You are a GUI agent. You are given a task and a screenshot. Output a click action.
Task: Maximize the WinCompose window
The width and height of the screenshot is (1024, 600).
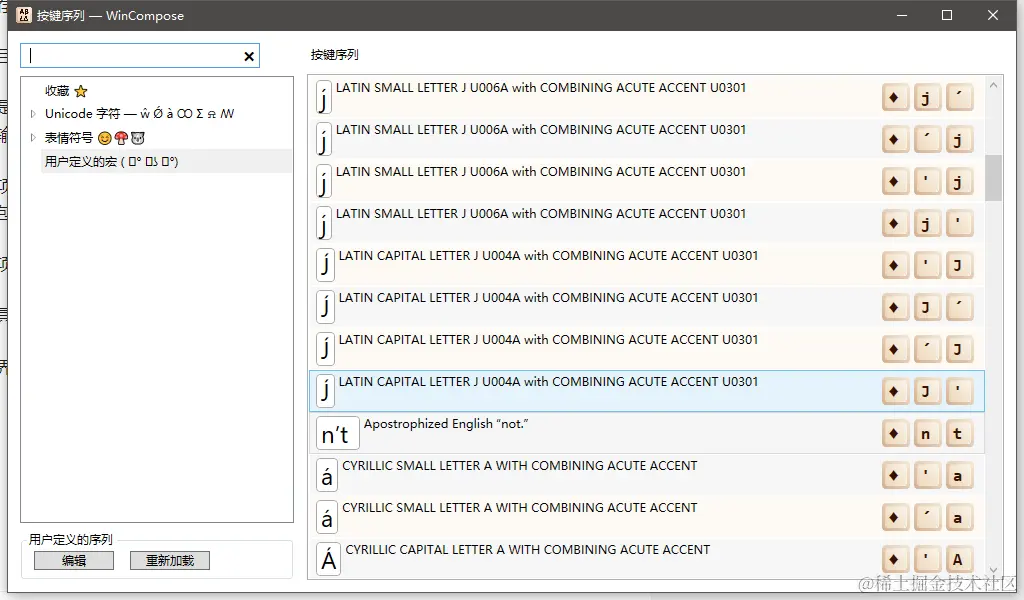coord(947,15)
